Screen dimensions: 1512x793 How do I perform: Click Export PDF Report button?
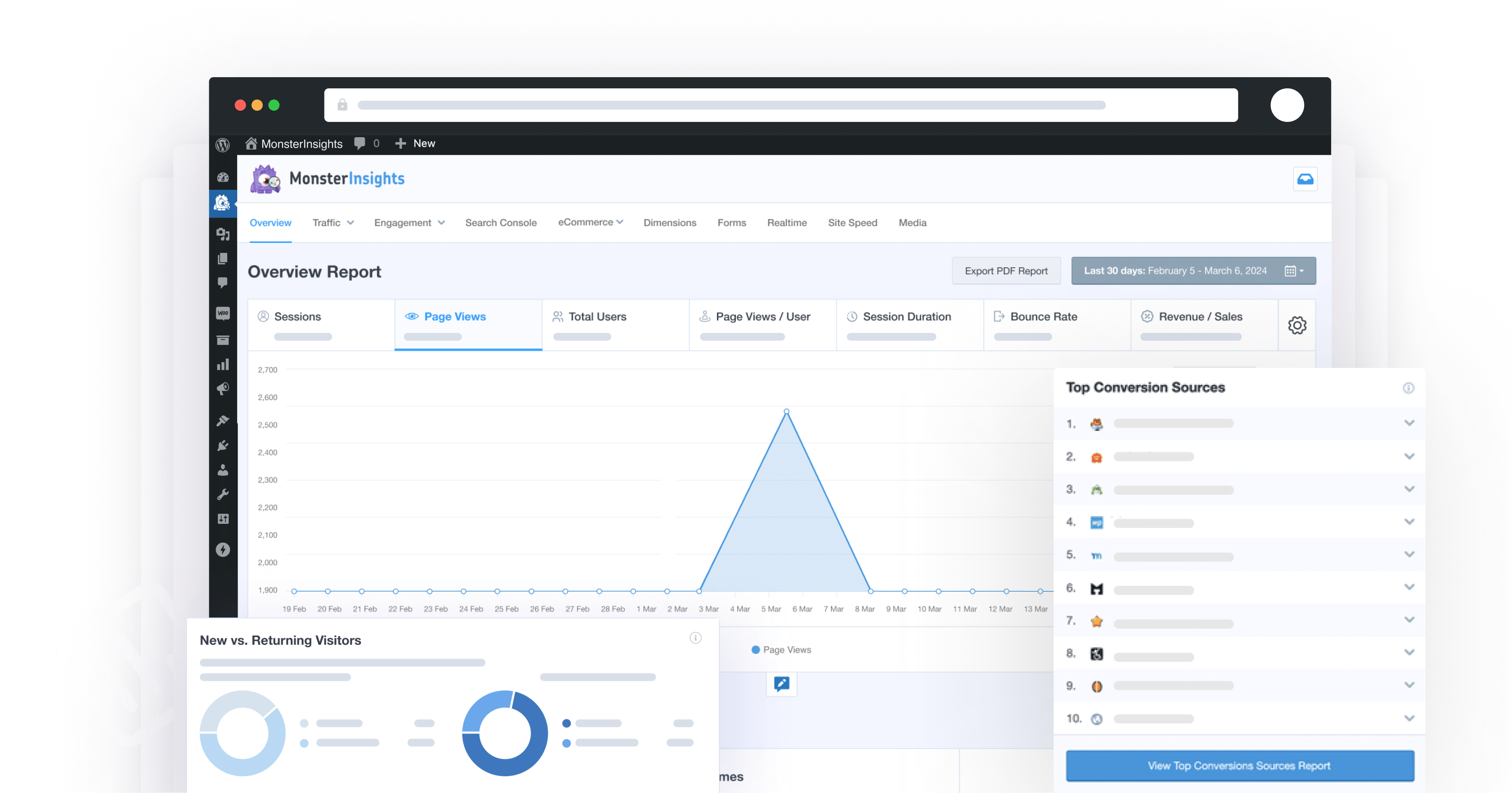click(x=1006, y=271)
